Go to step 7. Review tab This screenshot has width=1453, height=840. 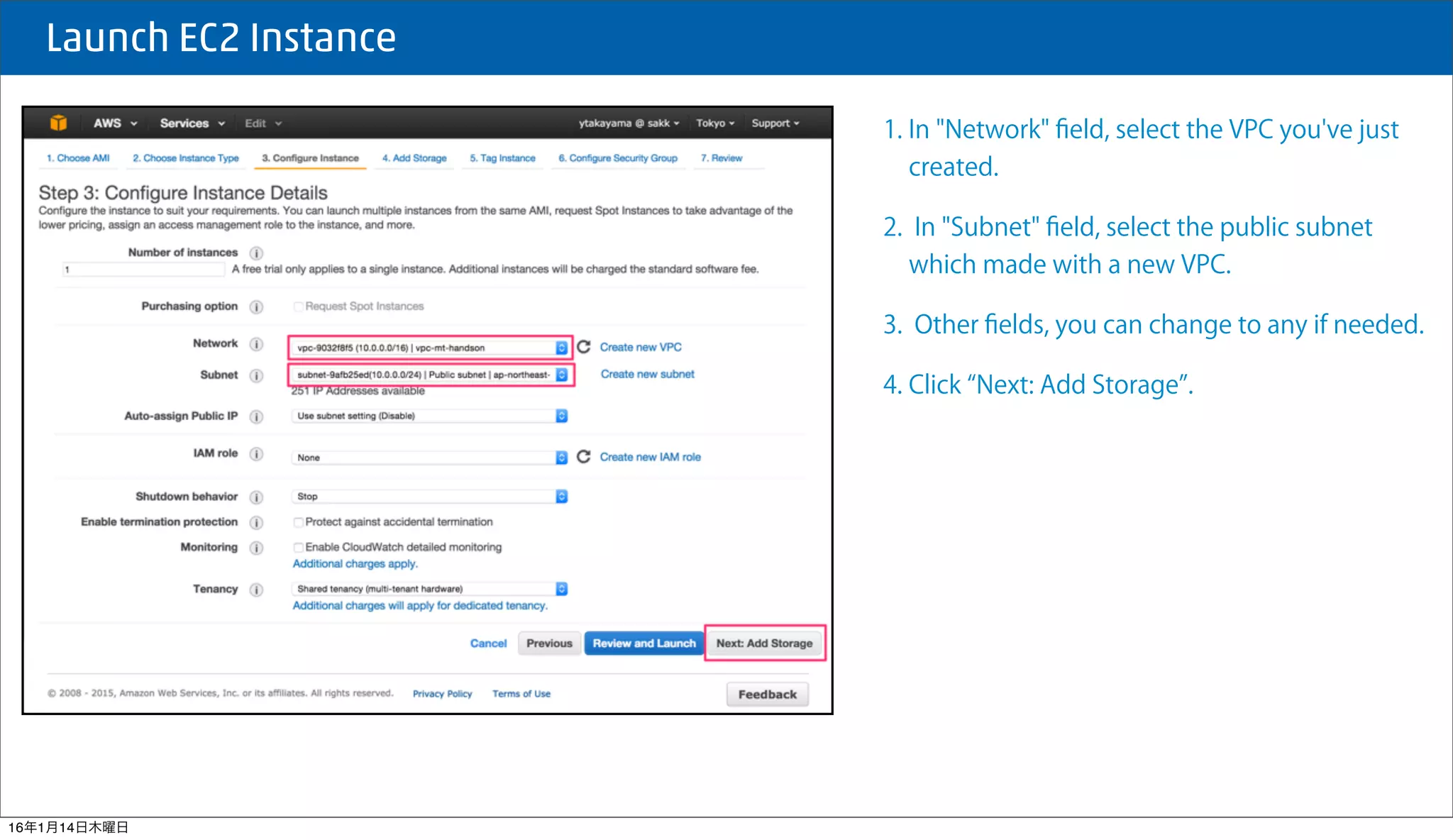[722, 158]
